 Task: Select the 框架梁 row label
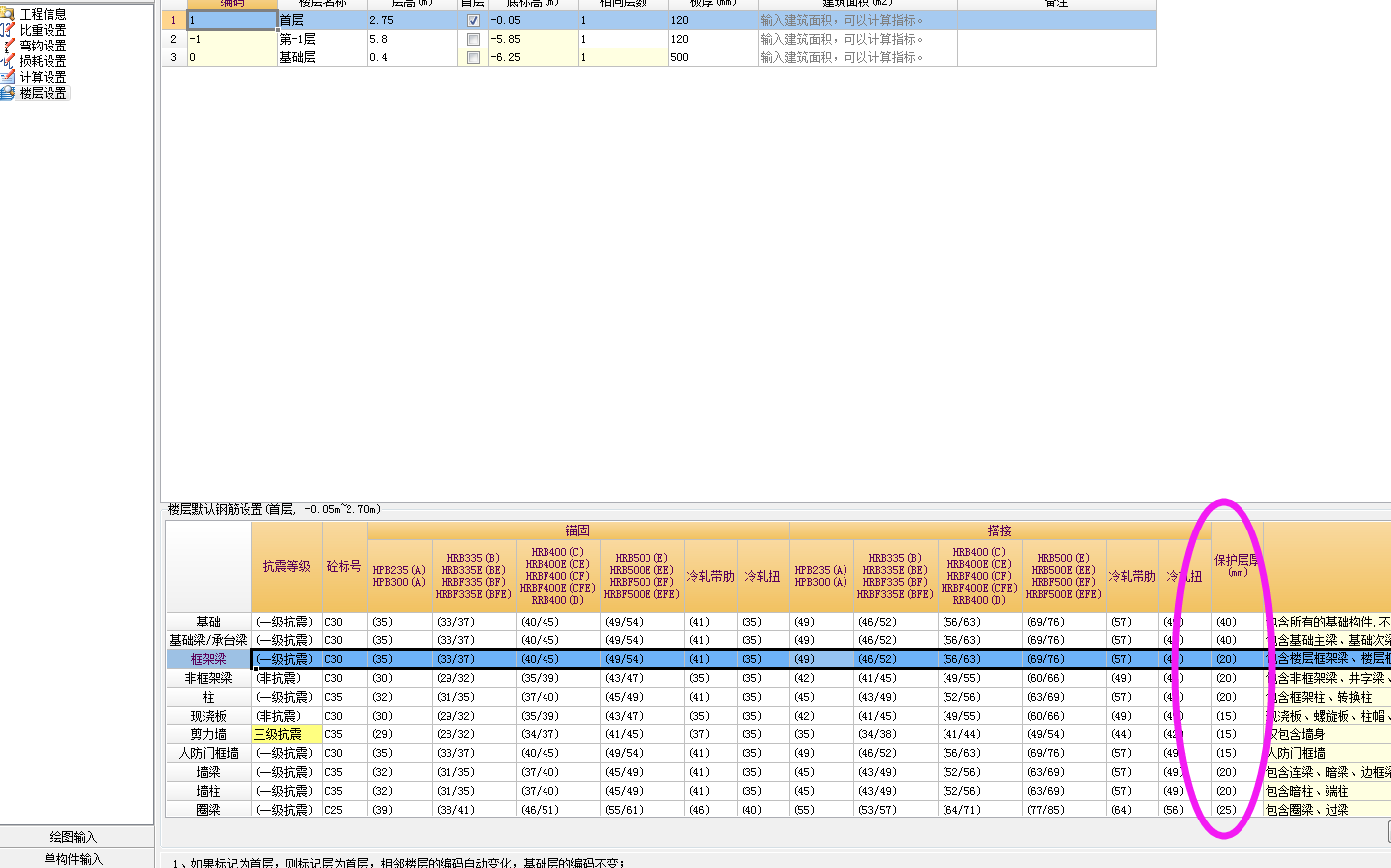coord(208,659)
